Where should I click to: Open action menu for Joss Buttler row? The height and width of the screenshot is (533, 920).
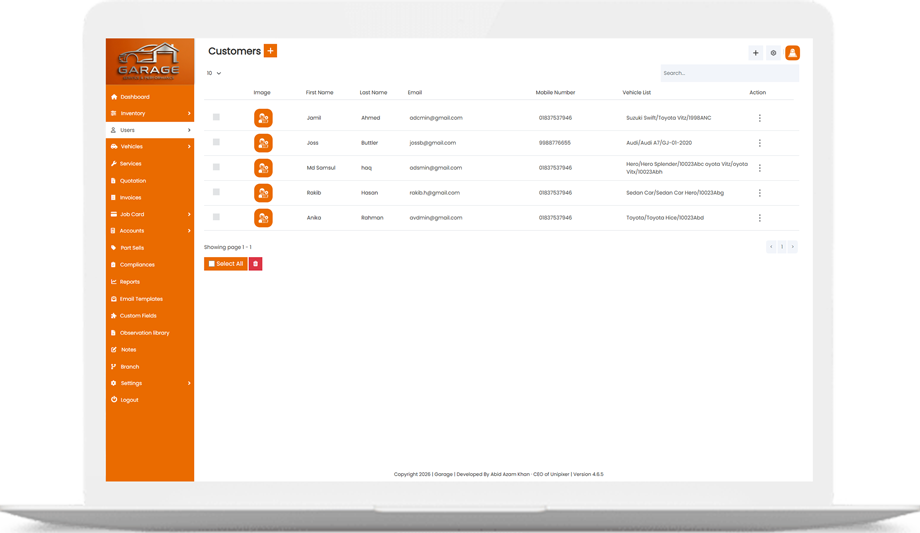[x=759, y=143]
